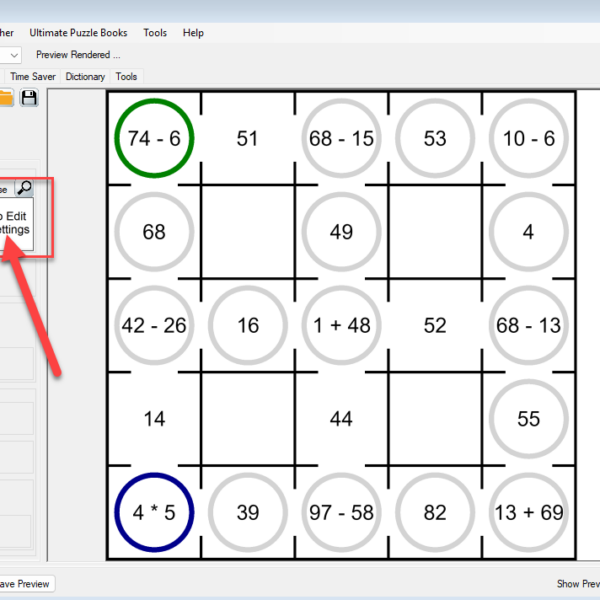Image resolution: width=600 pixels, height=600 pixels.
Task: Click the 42 - 26 circled cell
Action: [154, 326]
